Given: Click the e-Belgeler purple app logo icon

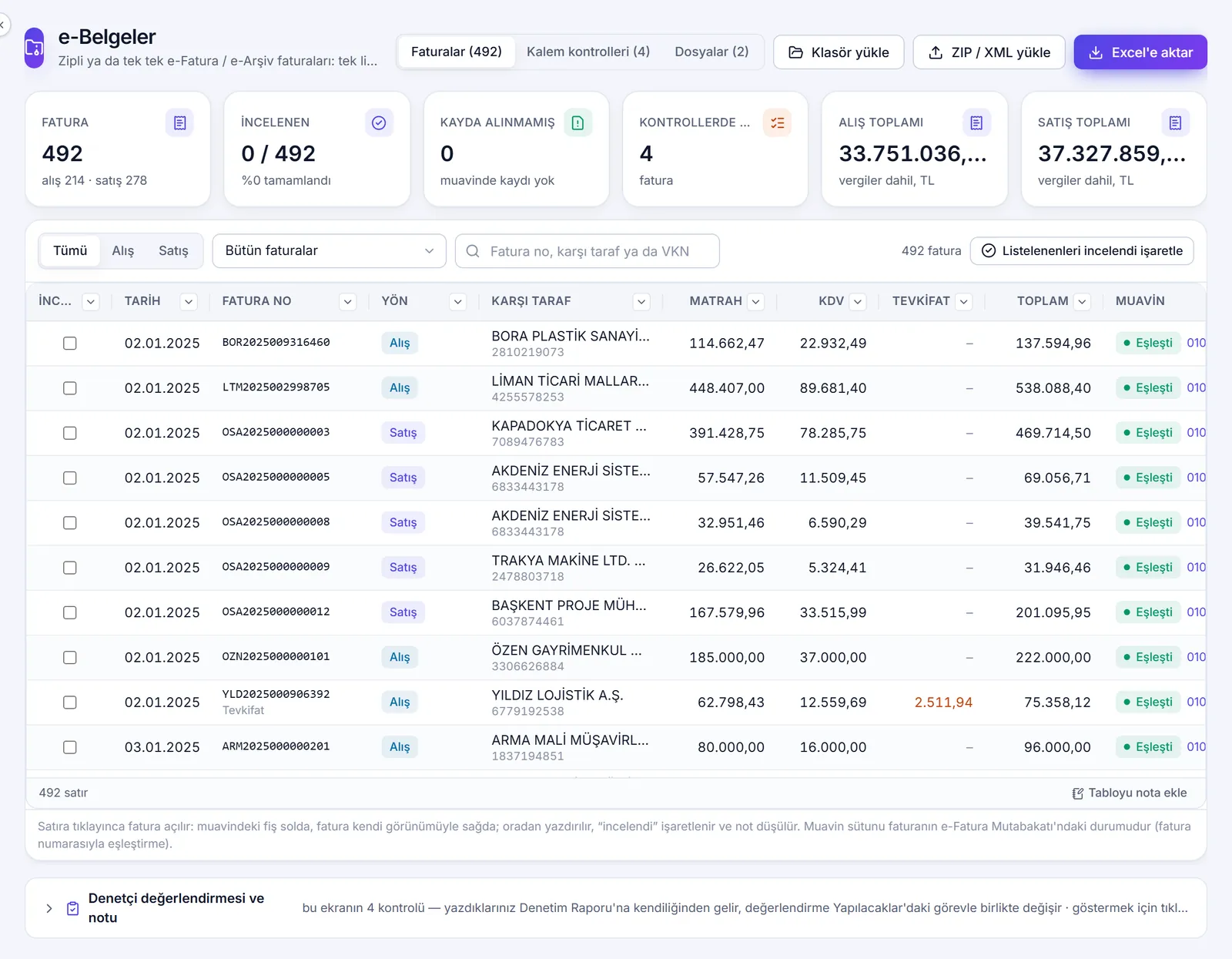Looking at the screenshot, I should pos(35,48).
